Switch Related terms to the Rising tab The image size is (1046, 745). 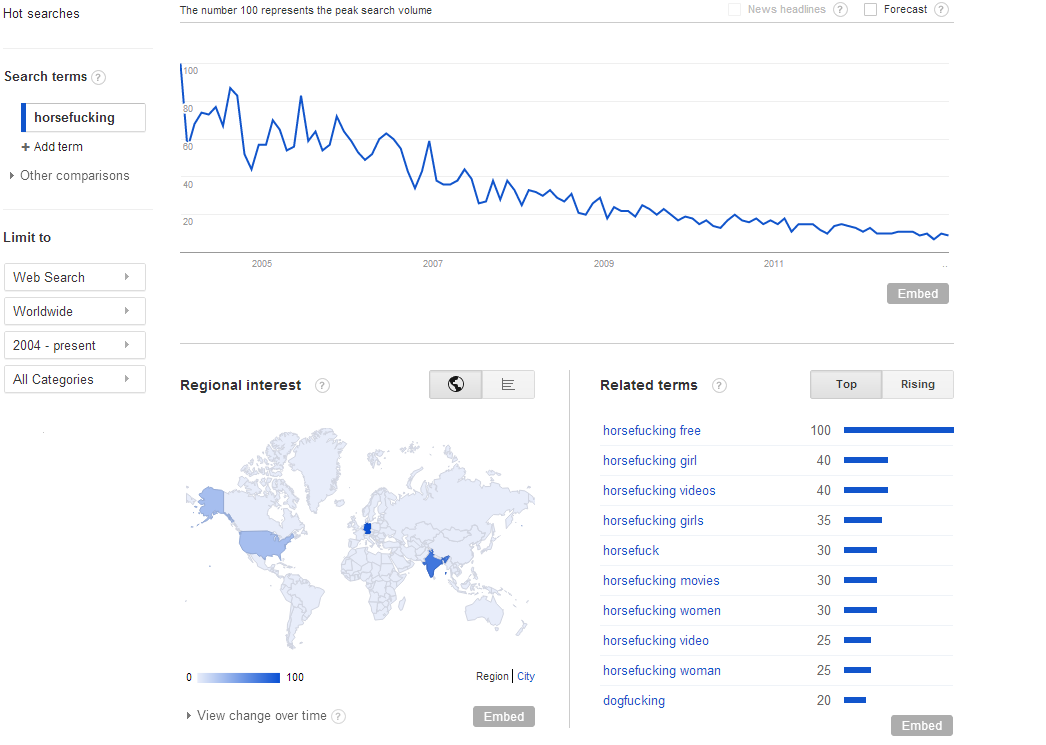click(x=917, y=384)
